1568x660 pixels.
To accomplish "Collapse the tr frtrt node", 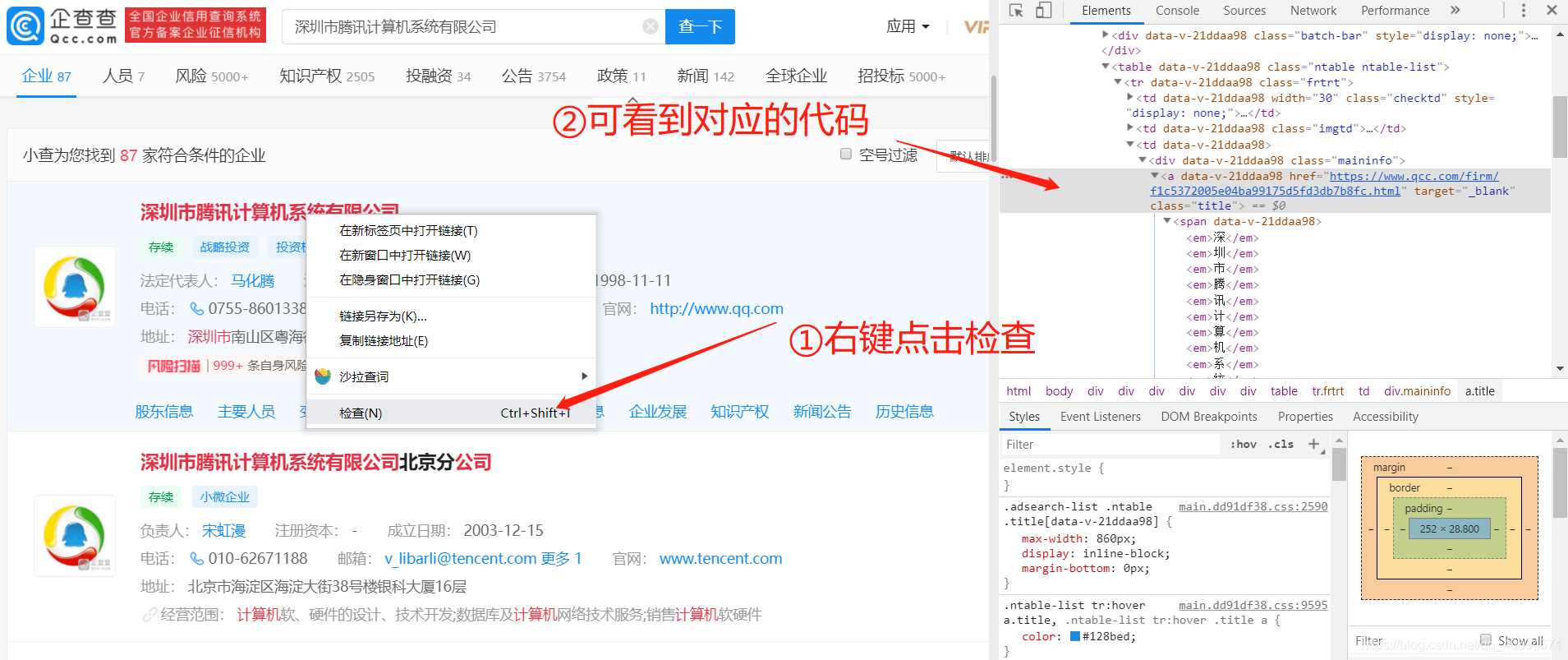I will (x=1118, y=81).
